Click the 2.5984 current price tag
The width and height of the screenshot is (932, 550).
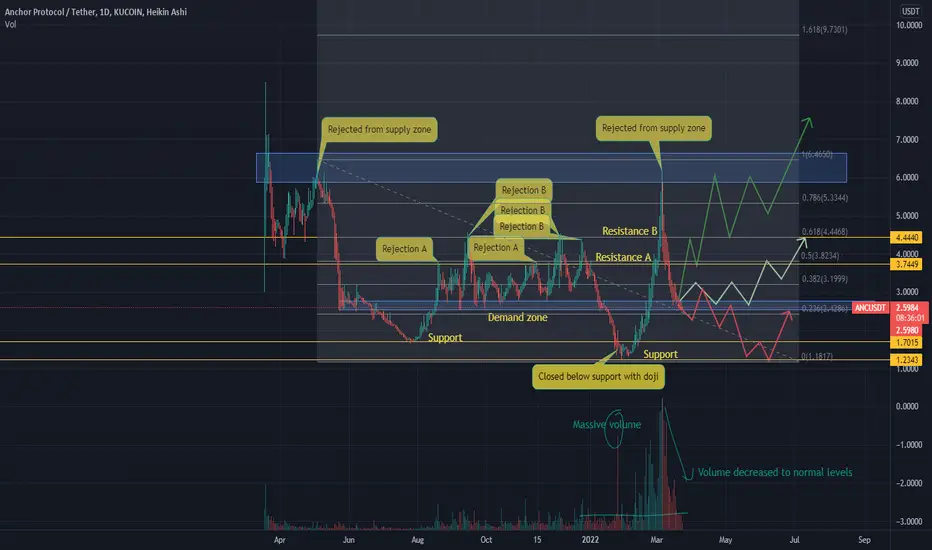pos(906,308)
